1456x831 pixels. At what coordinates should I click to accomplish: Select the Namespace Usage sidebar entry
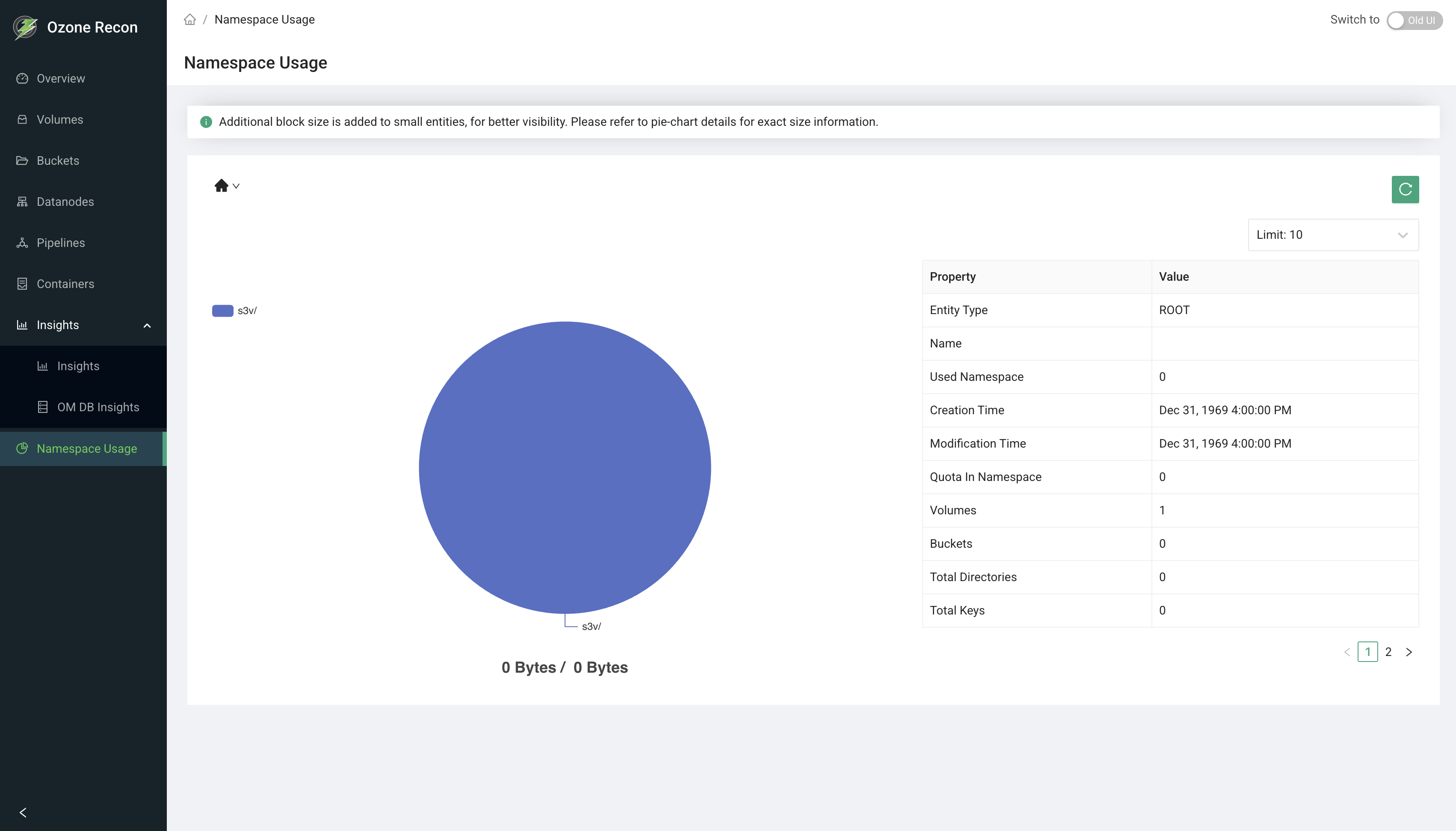[87, 448]
